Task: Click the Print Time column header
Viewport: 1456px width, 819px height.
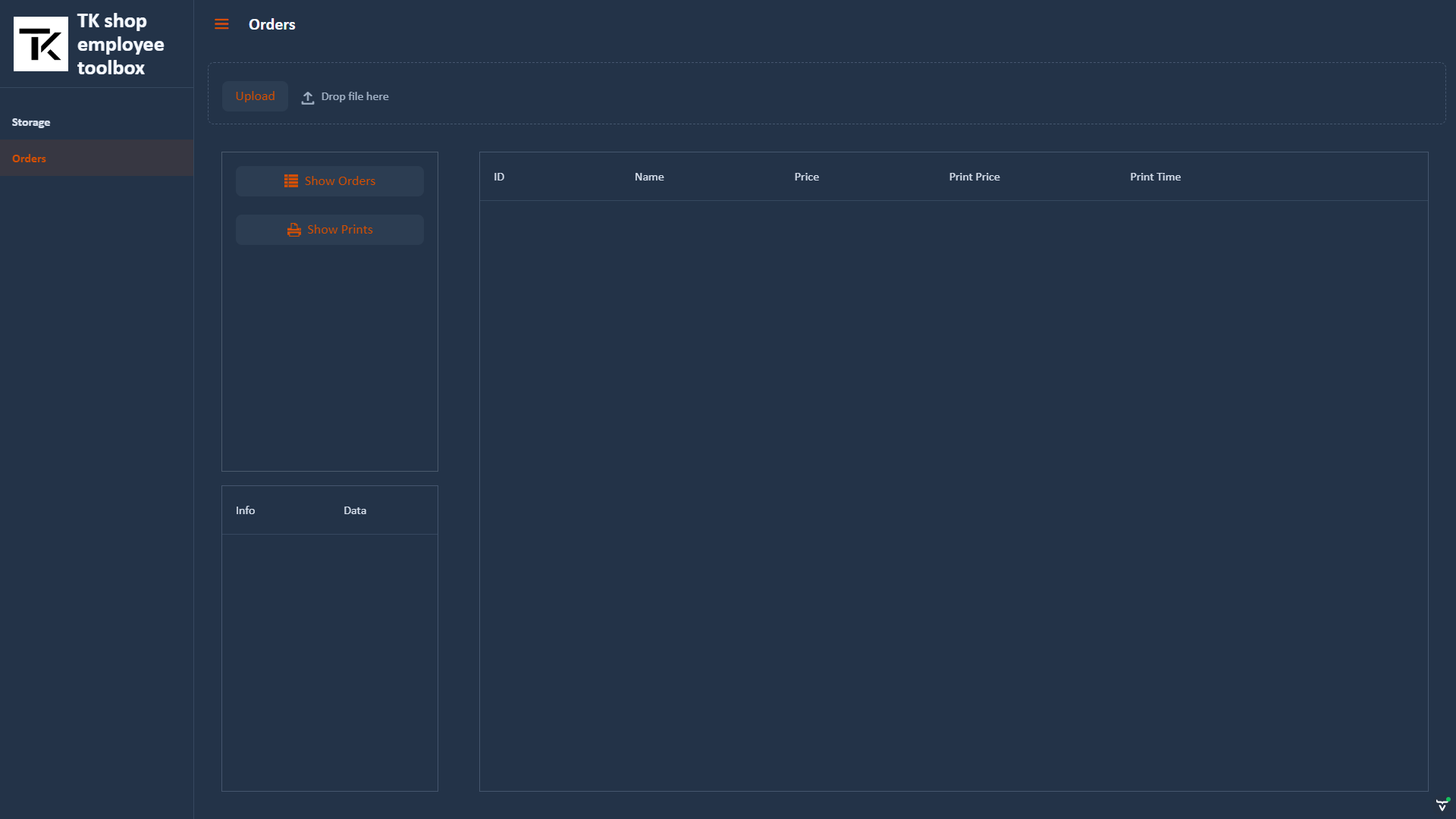Action: pyautogui.click(x=1155, y=176)
